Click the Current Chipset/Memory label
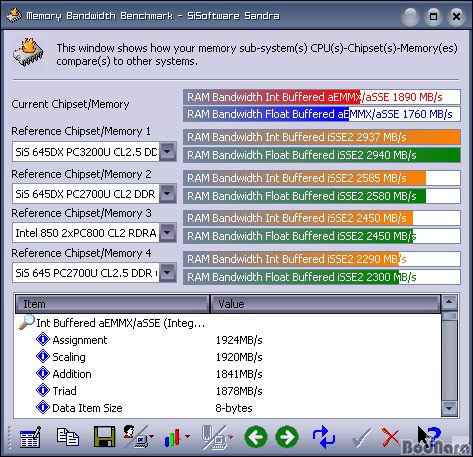The height and width of the screenshot is (457, 473). (70, 104)
